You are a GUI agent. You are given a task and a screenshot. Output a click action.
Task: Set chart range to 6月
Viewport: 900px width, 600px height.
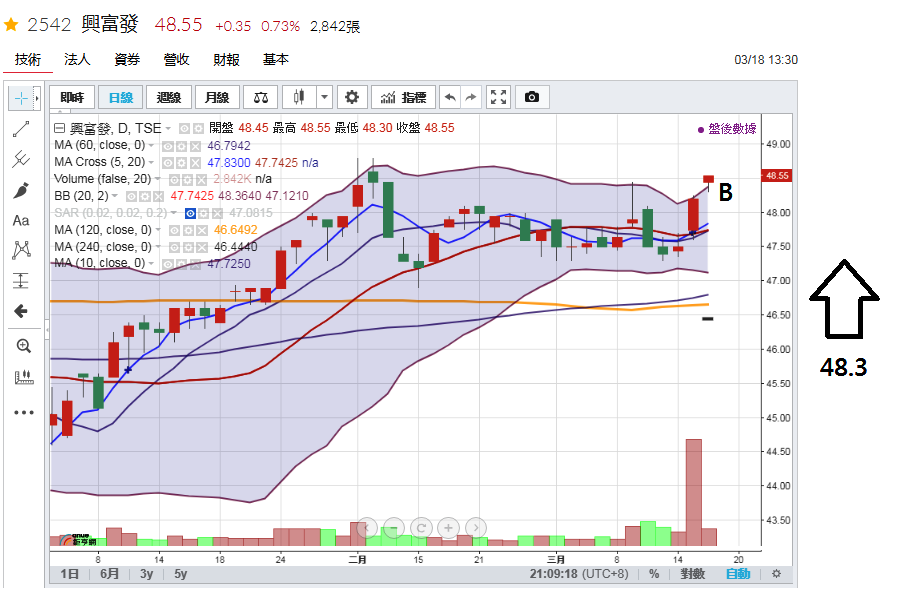coord(109,574)
